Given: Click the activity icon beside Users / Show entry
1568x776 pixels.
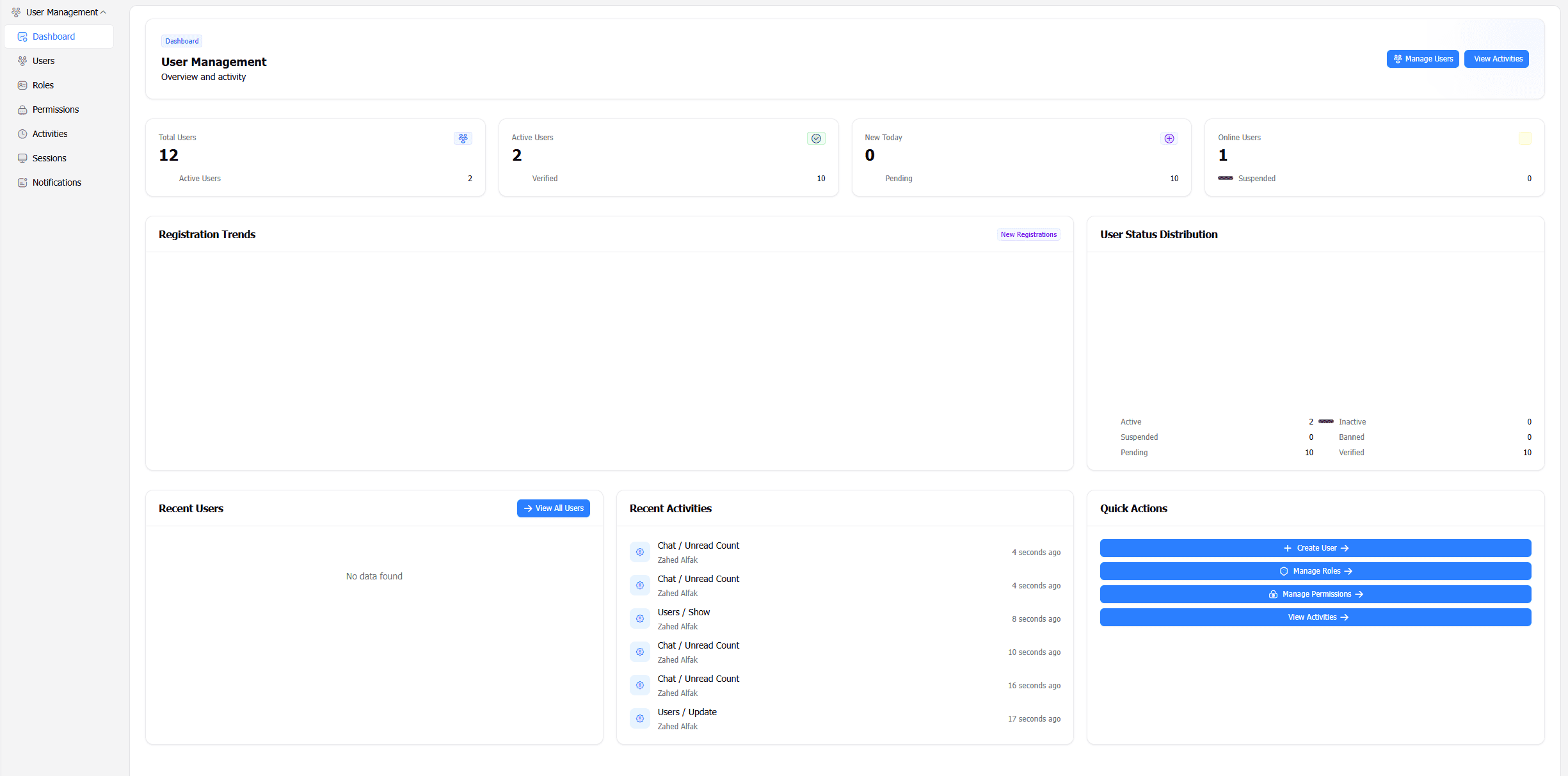Looking at the screenshot, I should coord(640,618).
